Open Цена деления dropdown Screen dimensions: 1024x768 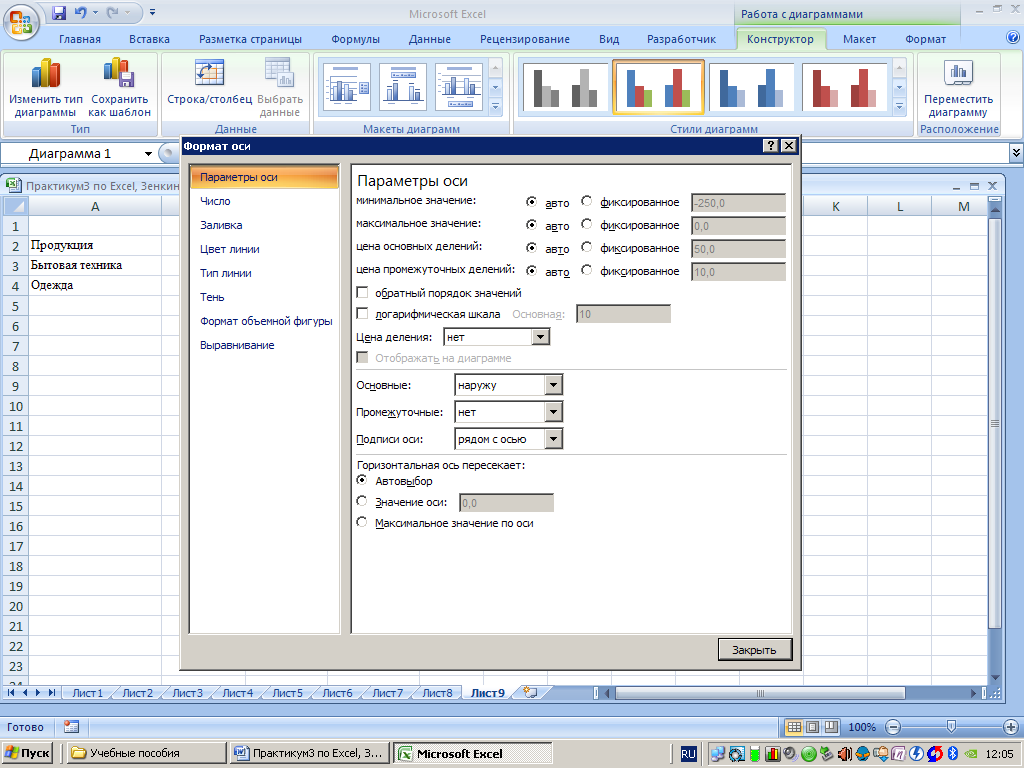click(x=540, y=337)
